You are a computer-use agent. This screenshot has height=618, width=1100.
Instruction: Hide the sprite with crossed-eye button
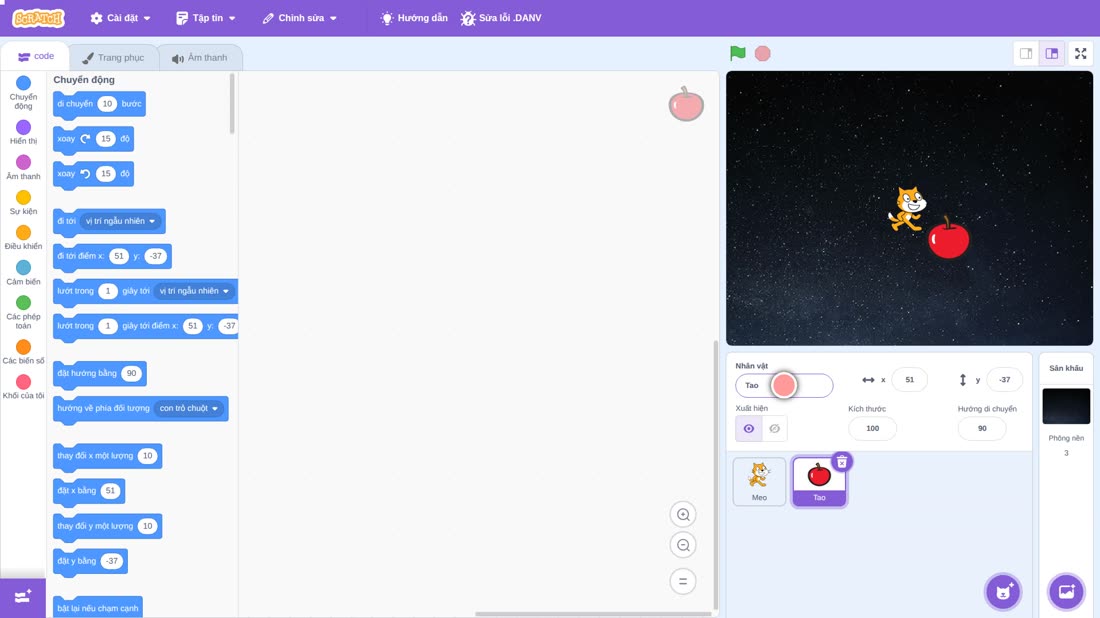(x=774, y=429)
